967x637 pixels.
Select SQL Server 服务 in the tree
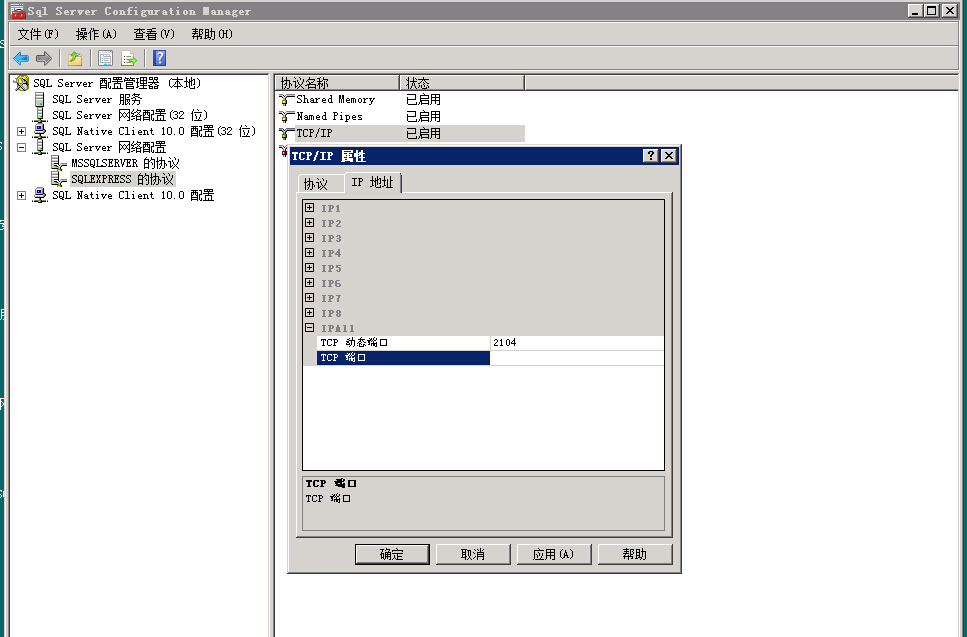click(97, 99)
